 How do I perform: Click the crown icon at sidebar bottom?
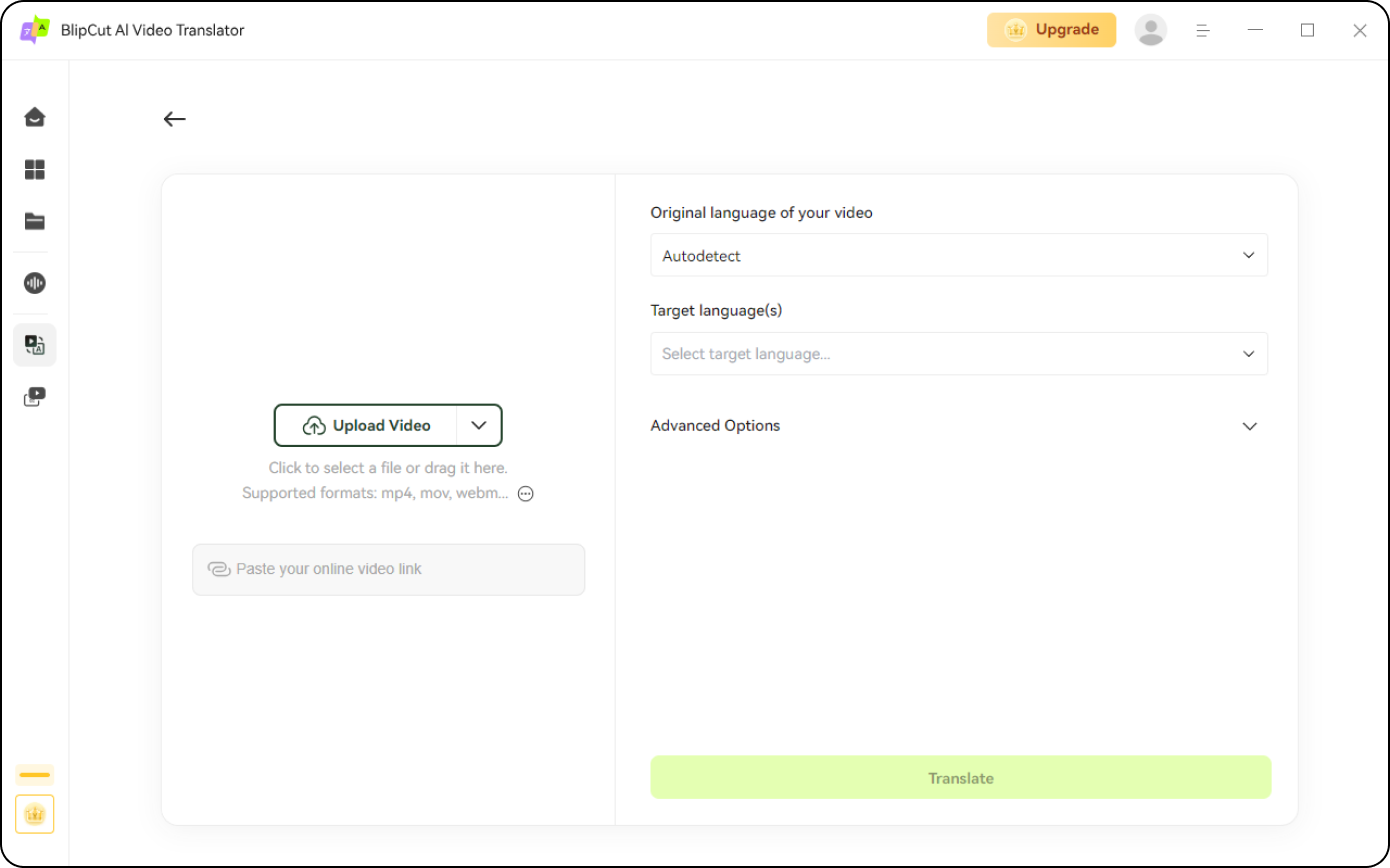[35, 814]
